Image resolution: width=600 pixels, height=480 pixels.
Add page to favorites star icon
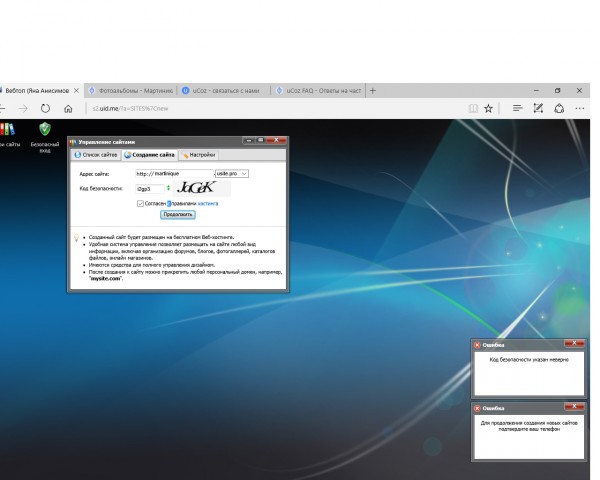tap(488, 109)
